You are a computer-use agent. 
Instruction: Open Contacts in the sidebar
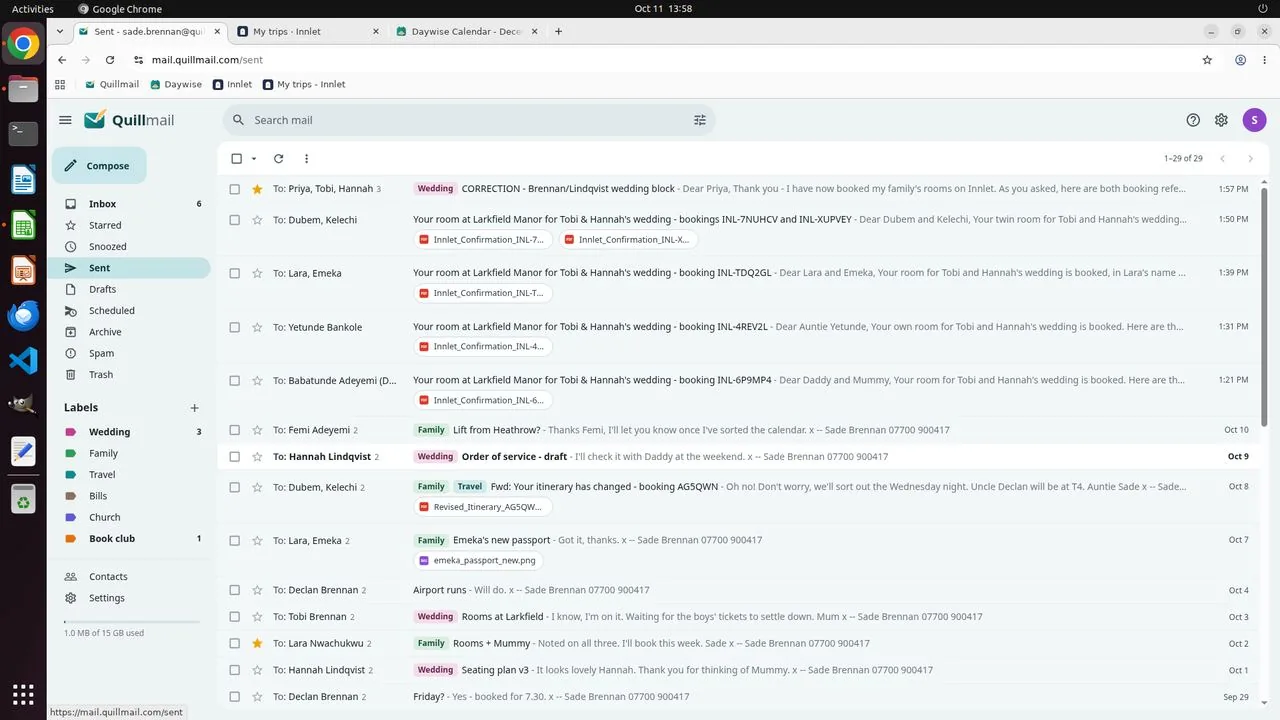pos(130,576)
